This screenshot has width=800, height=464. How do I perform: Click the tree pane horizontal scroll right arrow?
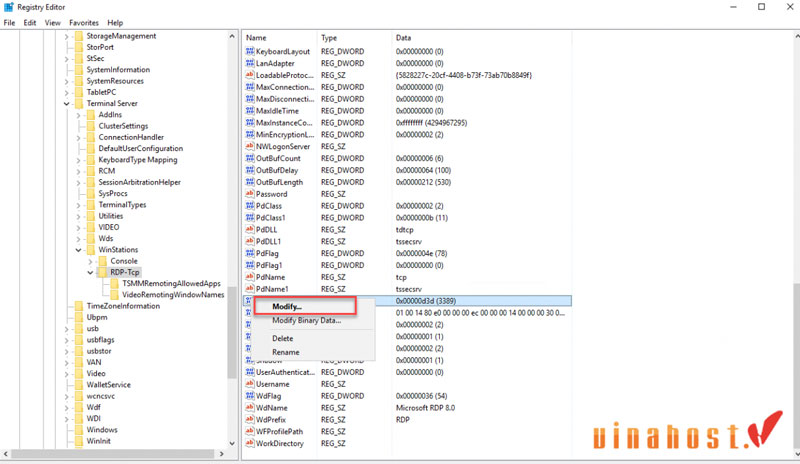[x=221, y=454]
